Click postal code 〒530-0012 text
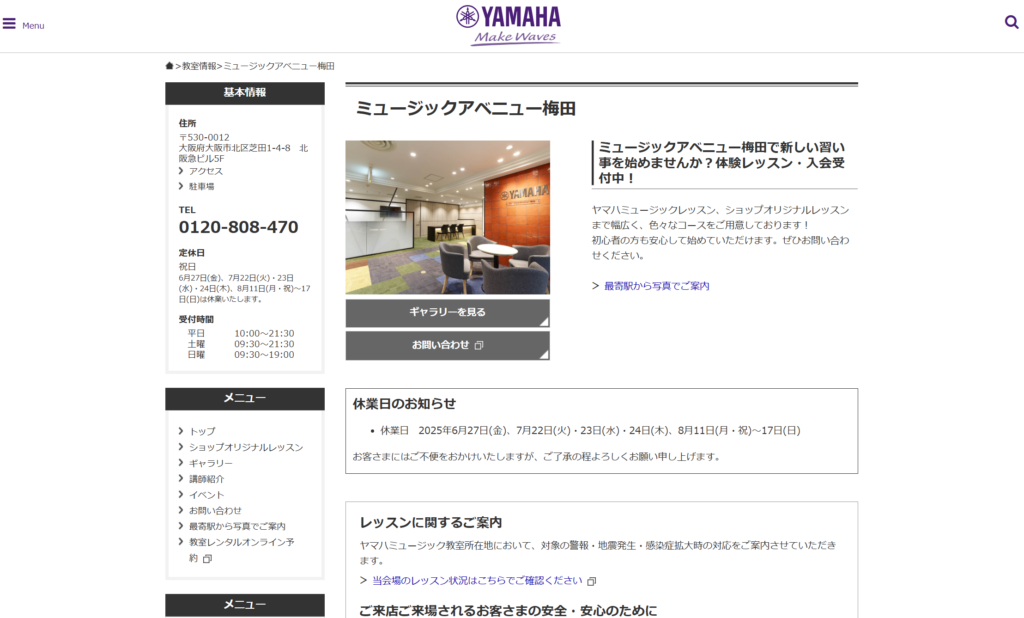This screenshot has height=618, width=1024. click(x=204, y=137)
